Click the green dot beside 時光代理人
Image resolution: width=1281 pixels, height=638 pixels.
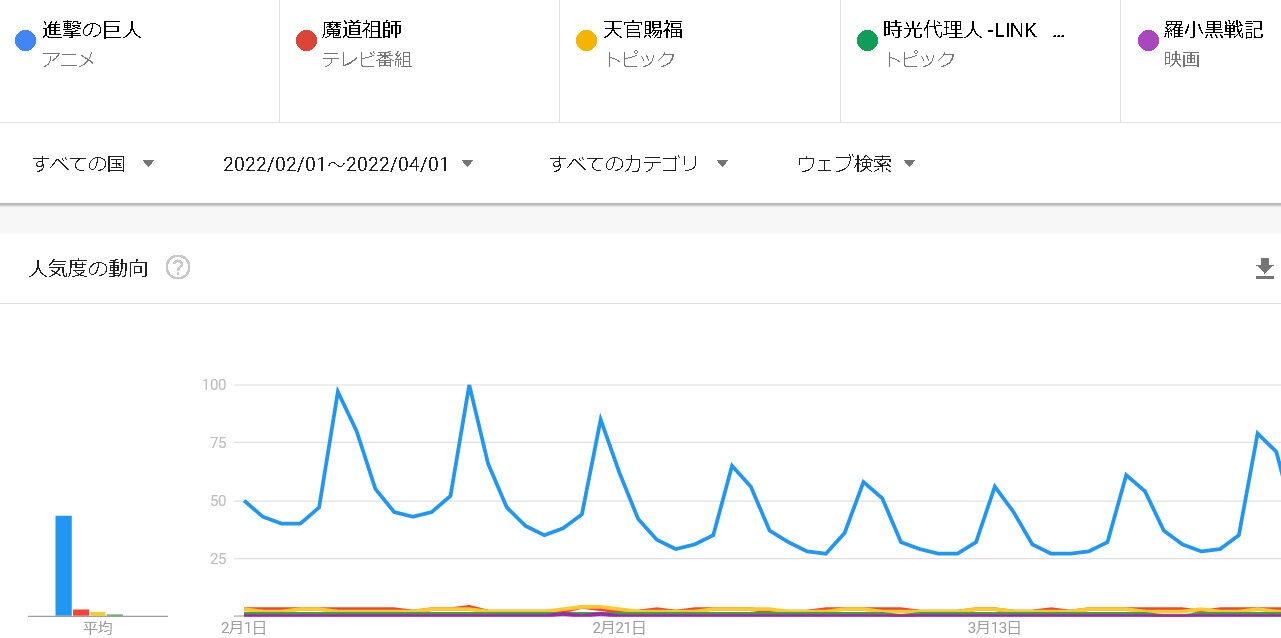click(867, 40)
